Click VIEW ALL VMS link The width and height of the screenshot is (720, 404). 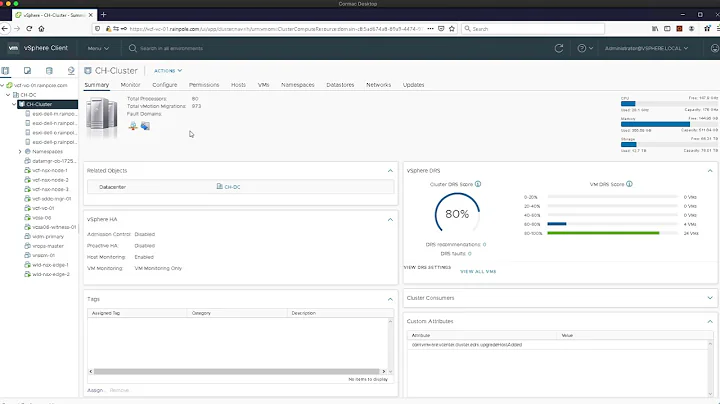pyautogui.click(x=478, y=272)
